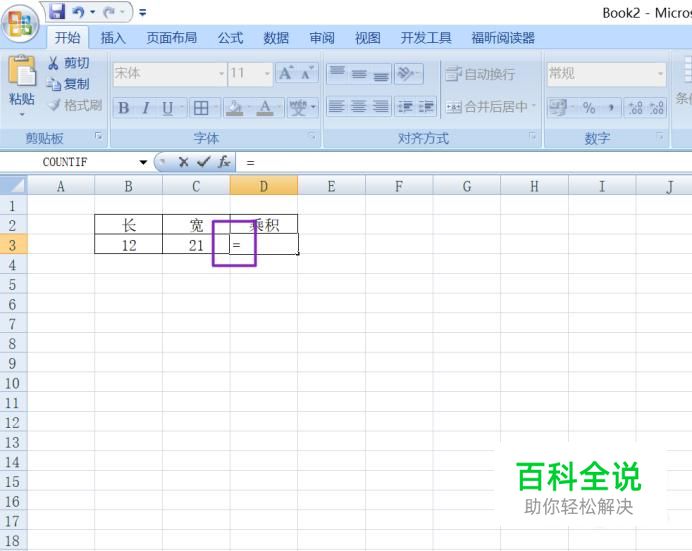692x551 pixels.
Task: Decrease decimal places
Action: coord(657,108)
